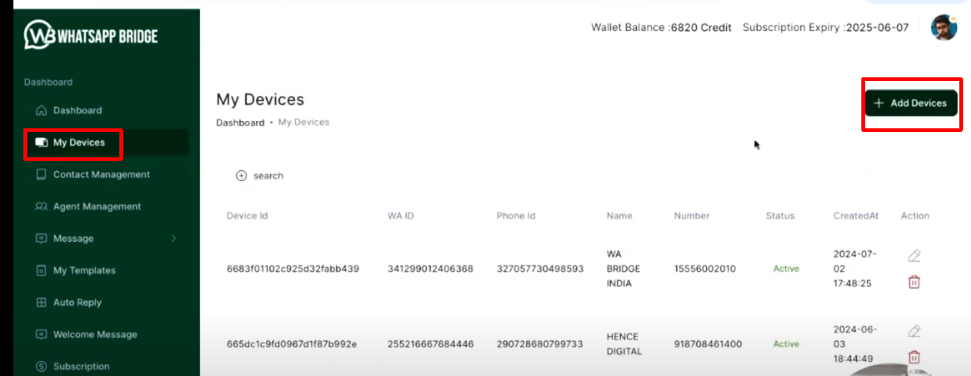971x376 pixels.
Task: Open My Templates page
Action: coord(84,270)
